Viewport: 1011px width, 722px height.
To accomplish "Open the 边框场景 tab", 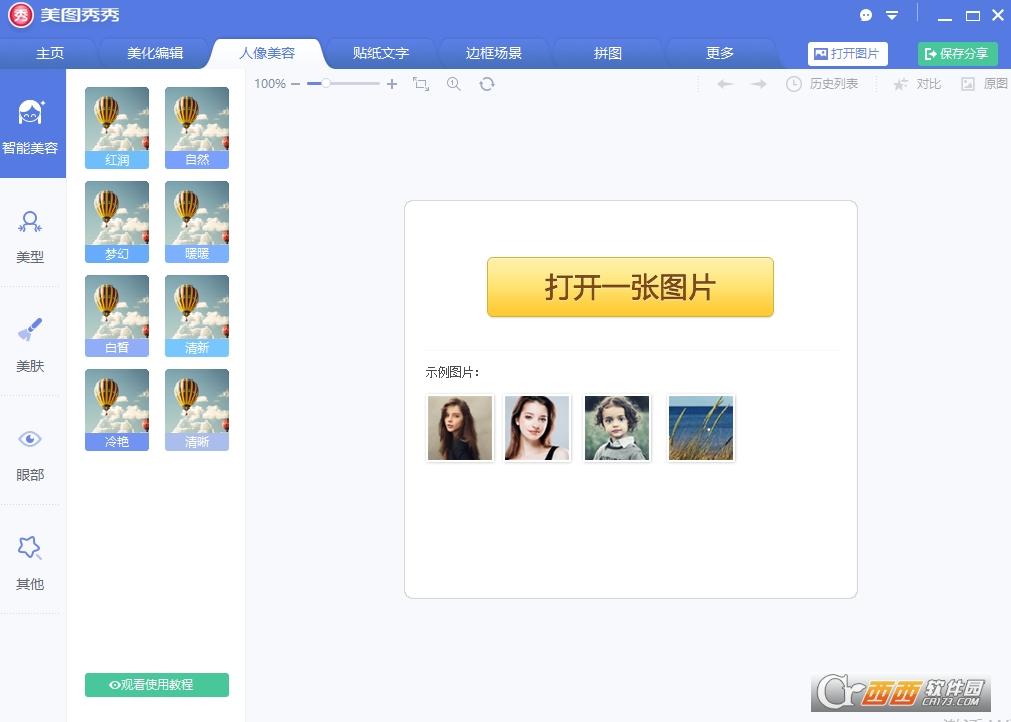I will pyautogui.click(x=493, y=54).
